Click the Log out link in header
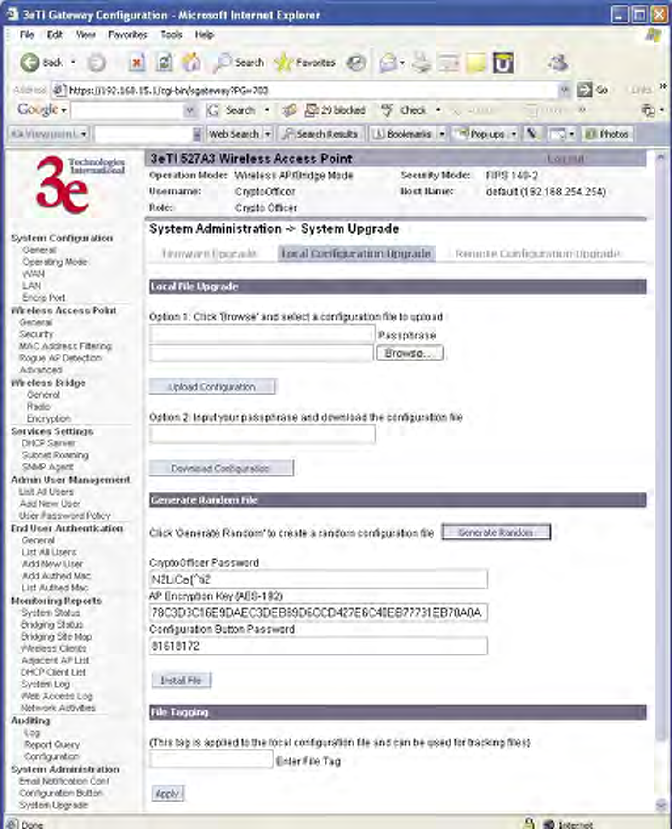Viewport: 672px width, 829px height. pos(566,159)
